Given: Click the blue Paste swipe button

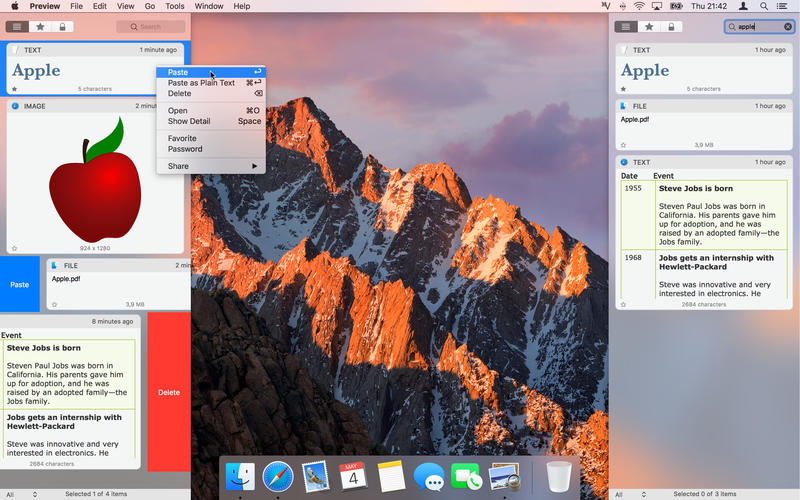Looking at the screenshot, I should click(19, 284).
